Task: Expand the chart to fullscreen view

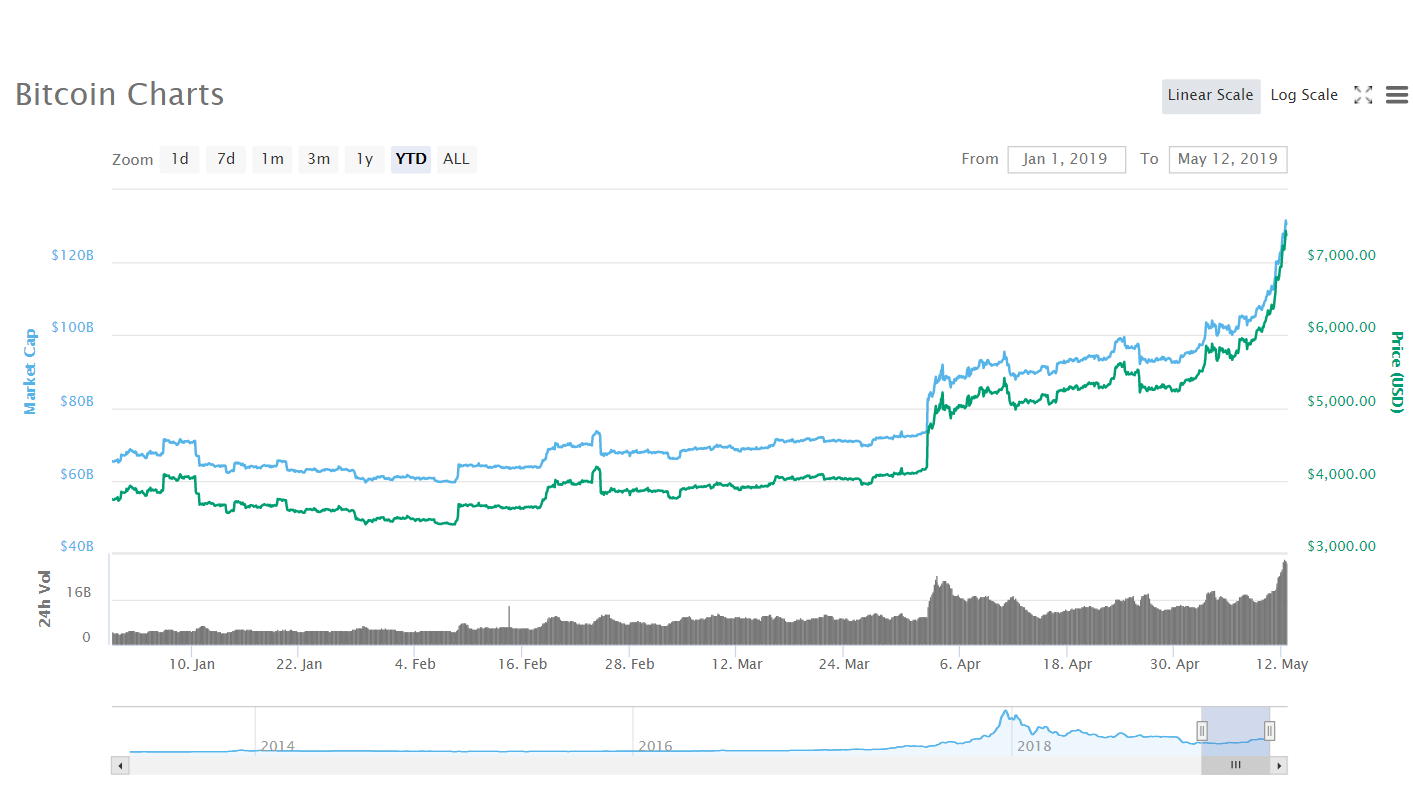Action: pyautogui.click(x=1363, y=95)
